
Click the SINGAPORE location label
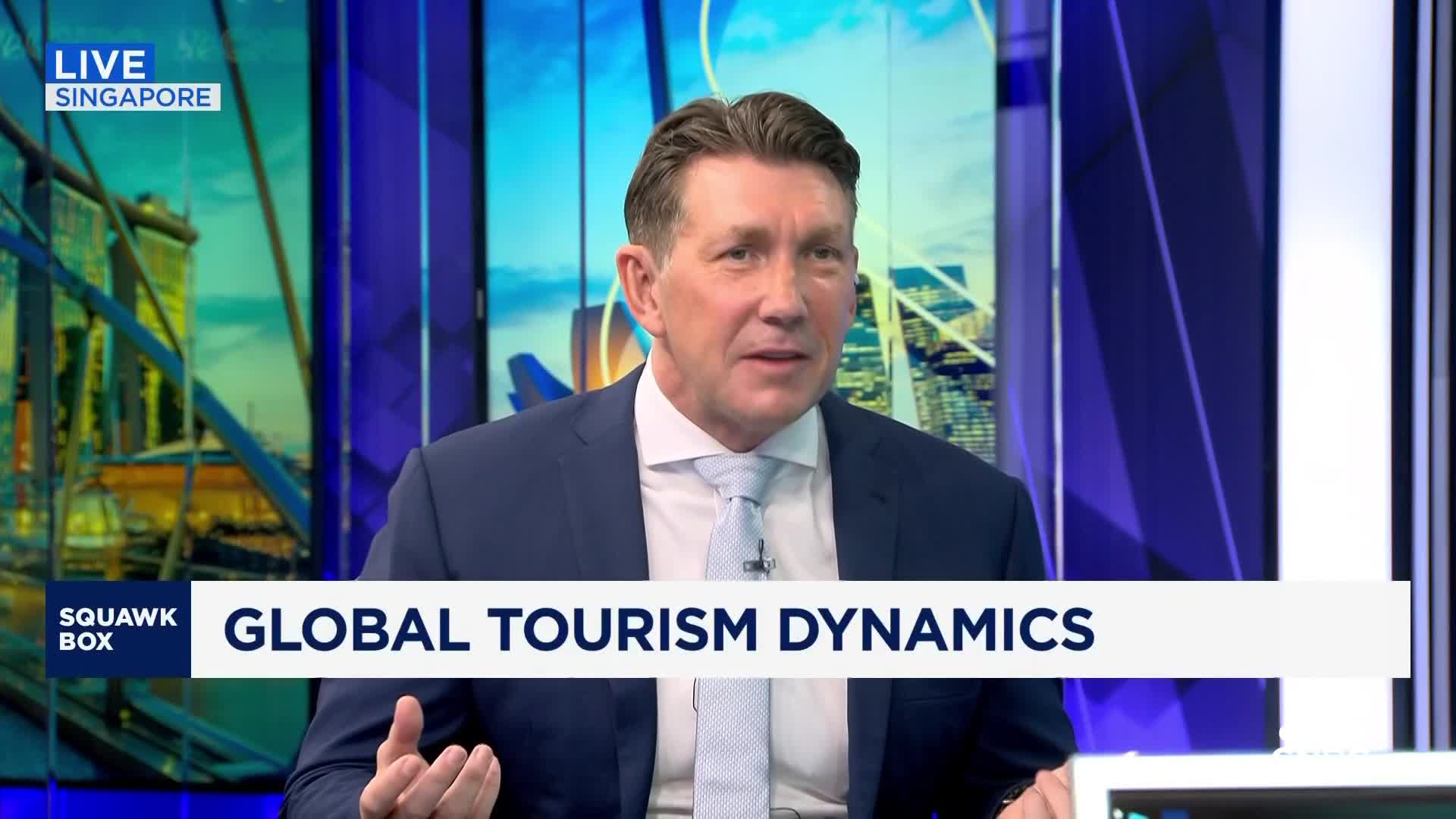coord(133,98)
